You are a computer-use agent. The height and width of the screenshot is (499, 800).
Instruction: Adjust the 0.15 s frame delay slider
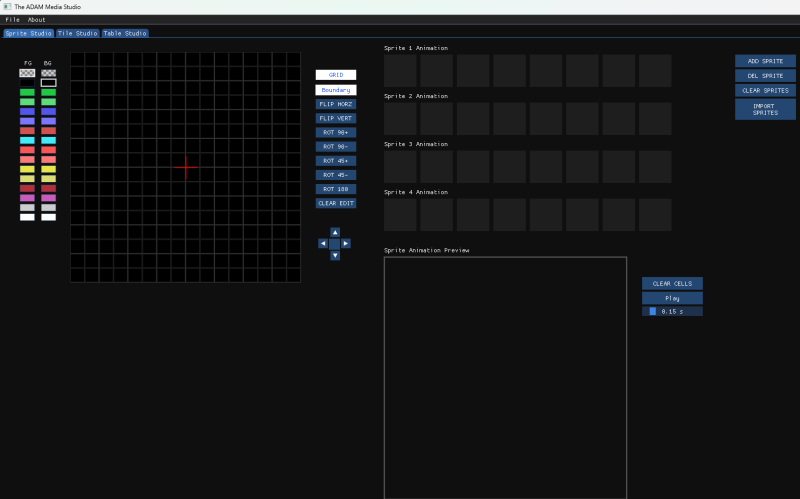click(x=672, y=311)
